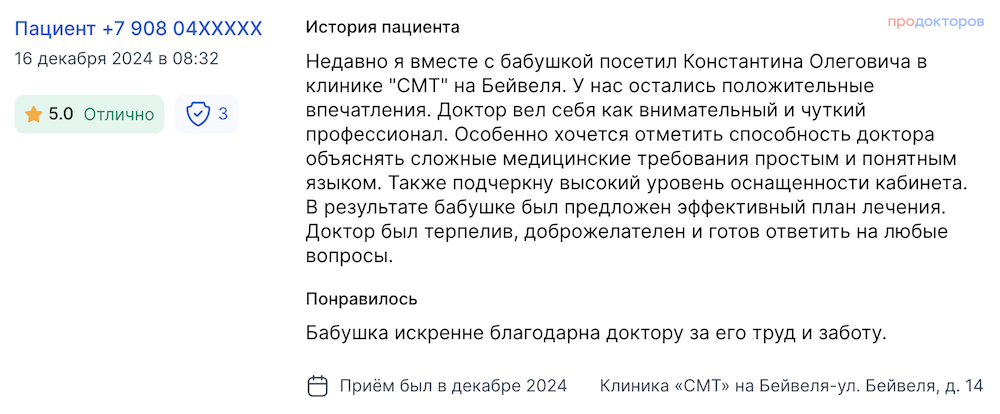1000x414 pixels.
Task: Select the История пациента heading
Action: (382, 27)
